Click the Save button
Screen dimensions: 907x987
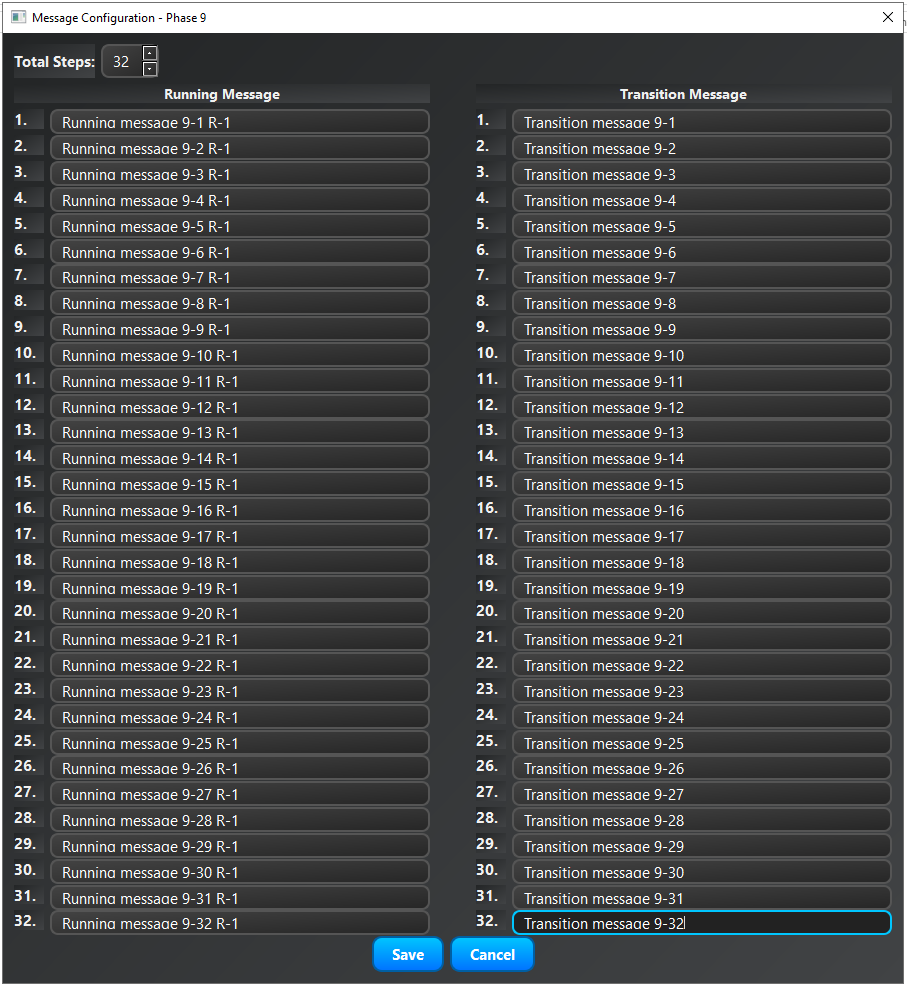407,954
